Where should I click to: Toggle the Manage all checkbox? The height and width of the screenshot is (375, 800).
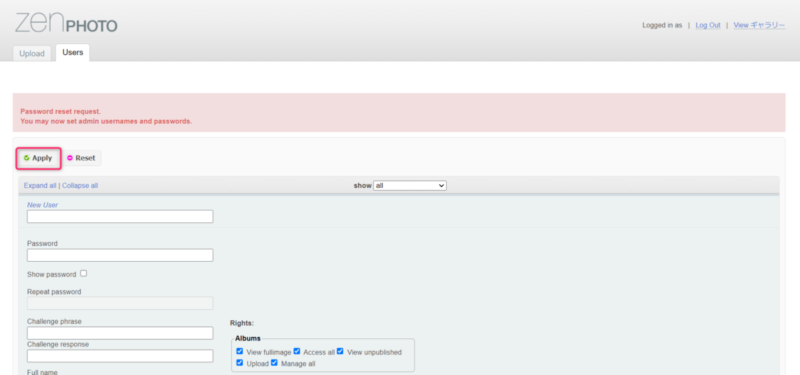point(274,363)
